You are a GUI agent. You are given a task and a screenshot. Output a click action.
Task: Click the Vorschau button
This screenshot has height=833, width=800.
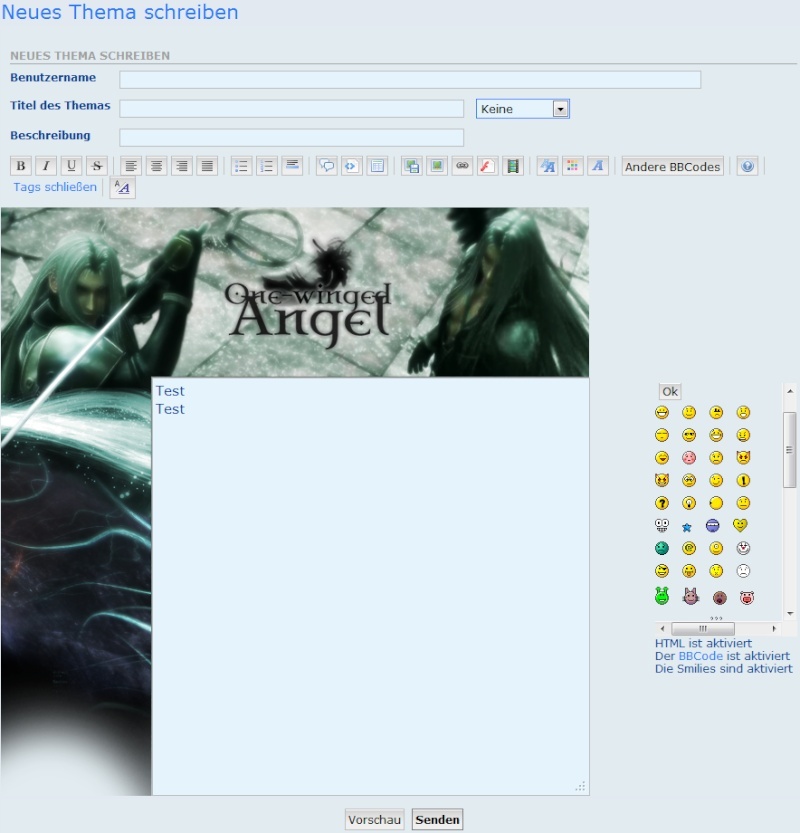coord(375,819)
